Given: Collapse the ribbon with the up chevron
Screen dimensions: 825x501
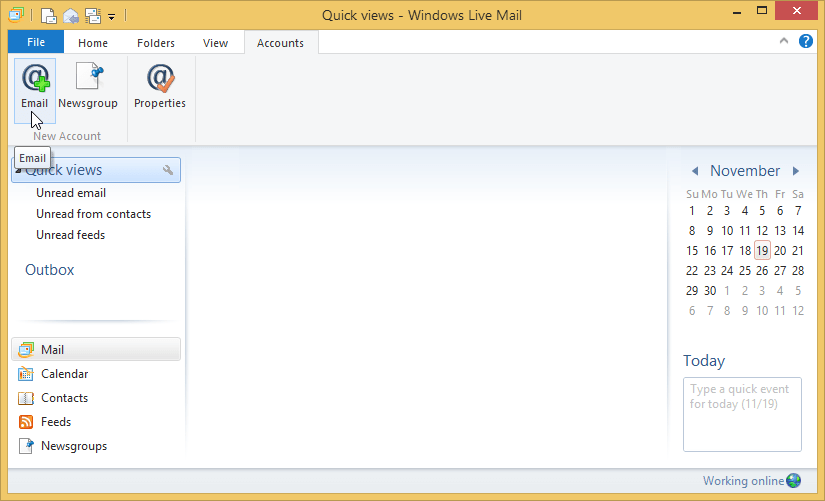Looking at the screenshot, I should 784,41.
